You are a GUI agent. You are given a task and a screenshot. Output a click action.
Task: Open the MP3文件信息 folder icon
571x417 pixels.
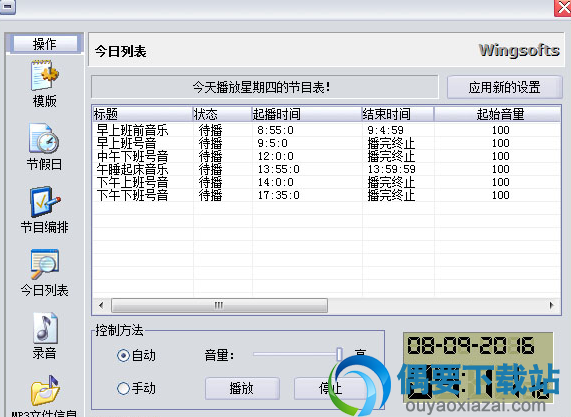click(45, 391)
